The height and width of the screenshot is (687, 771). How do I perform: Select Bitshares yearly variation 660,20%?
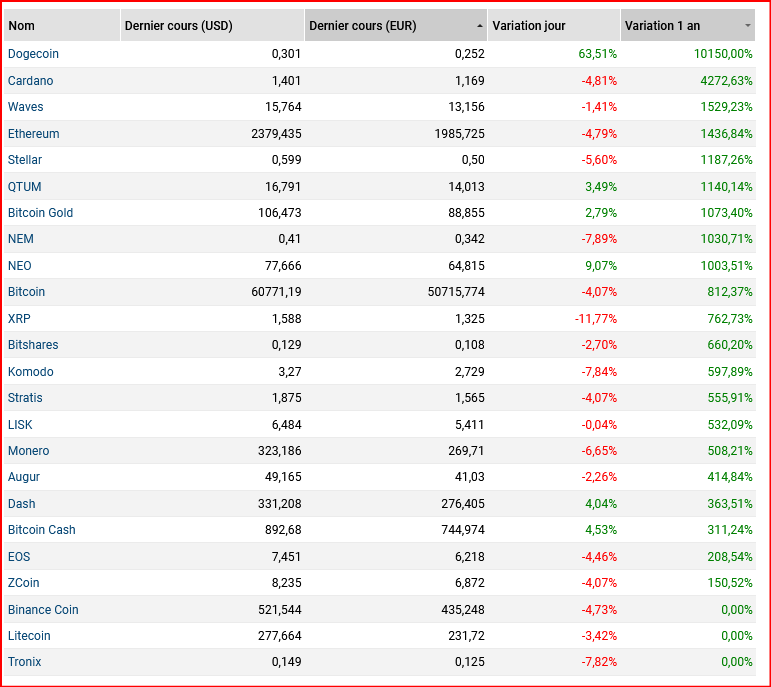(730, 345)
